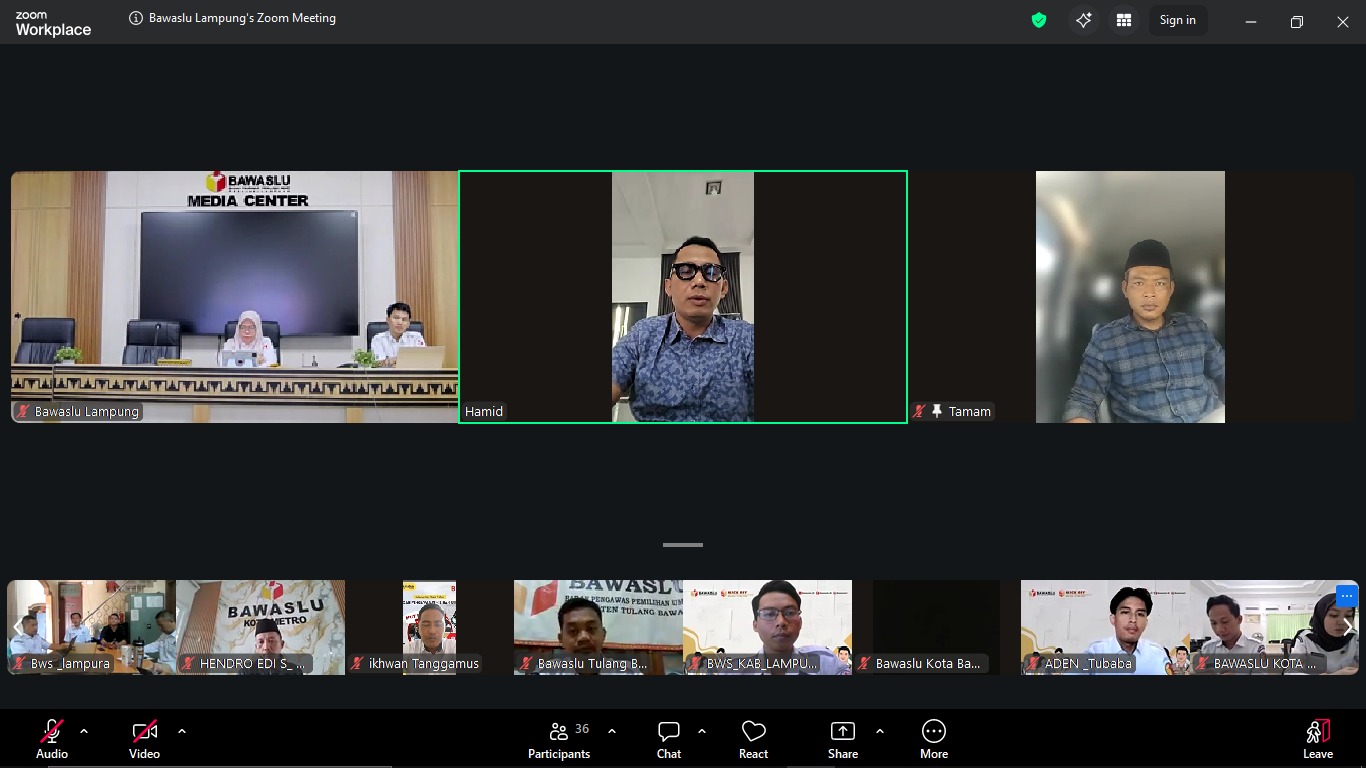The width and height of the screenshot is (1366, 768).
Task: Click muted mic icon on Bawaslu Kota Ba...
Action: [864, 663]
